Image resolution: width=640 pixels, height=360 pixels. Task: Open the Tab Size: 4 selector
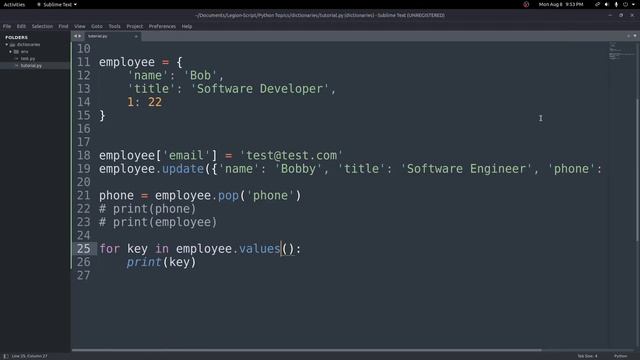[x=587, y=356]
